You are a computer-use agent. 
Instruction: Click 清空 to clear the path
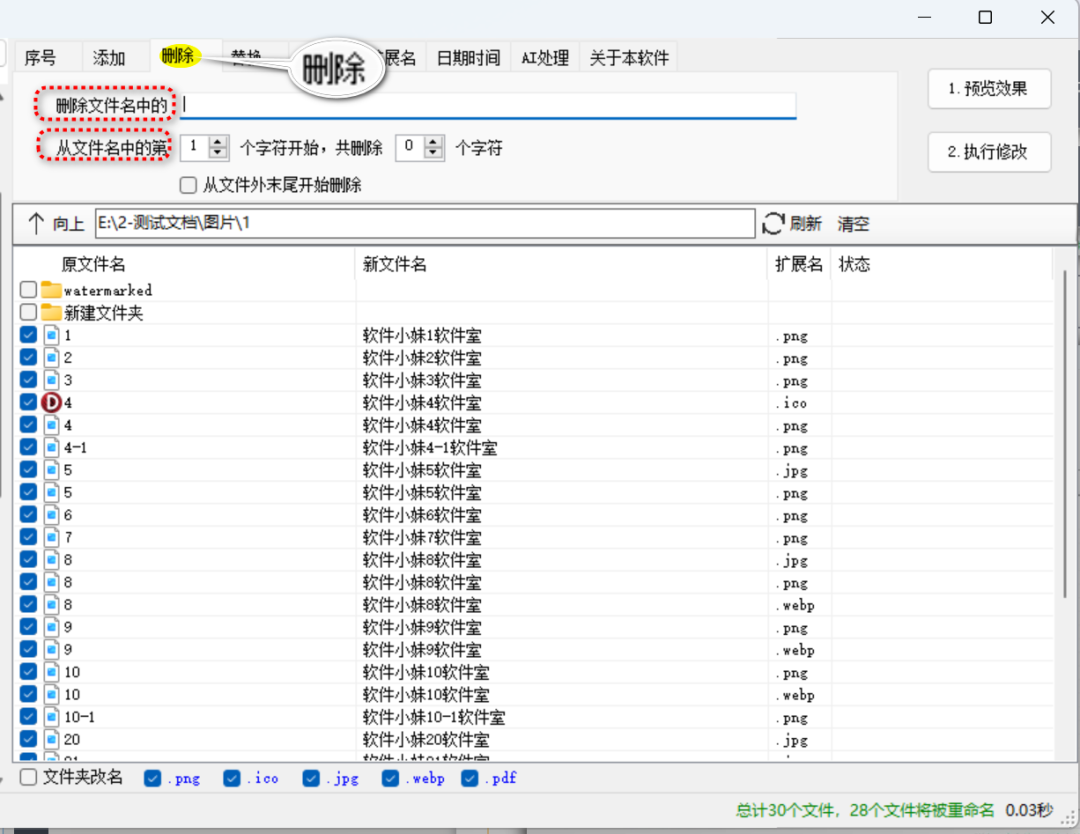tap(852, 223)
